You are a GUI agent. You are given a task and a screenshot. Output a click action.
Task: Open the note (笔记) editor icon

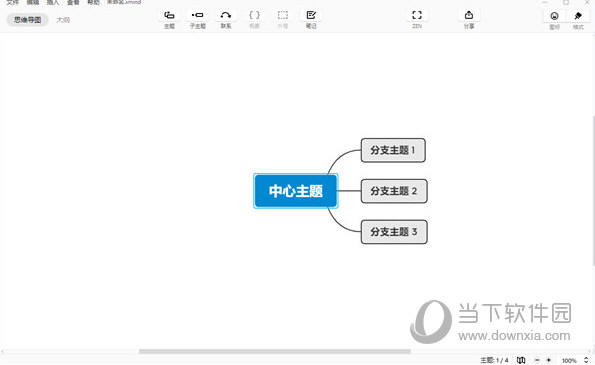point(311,16)
